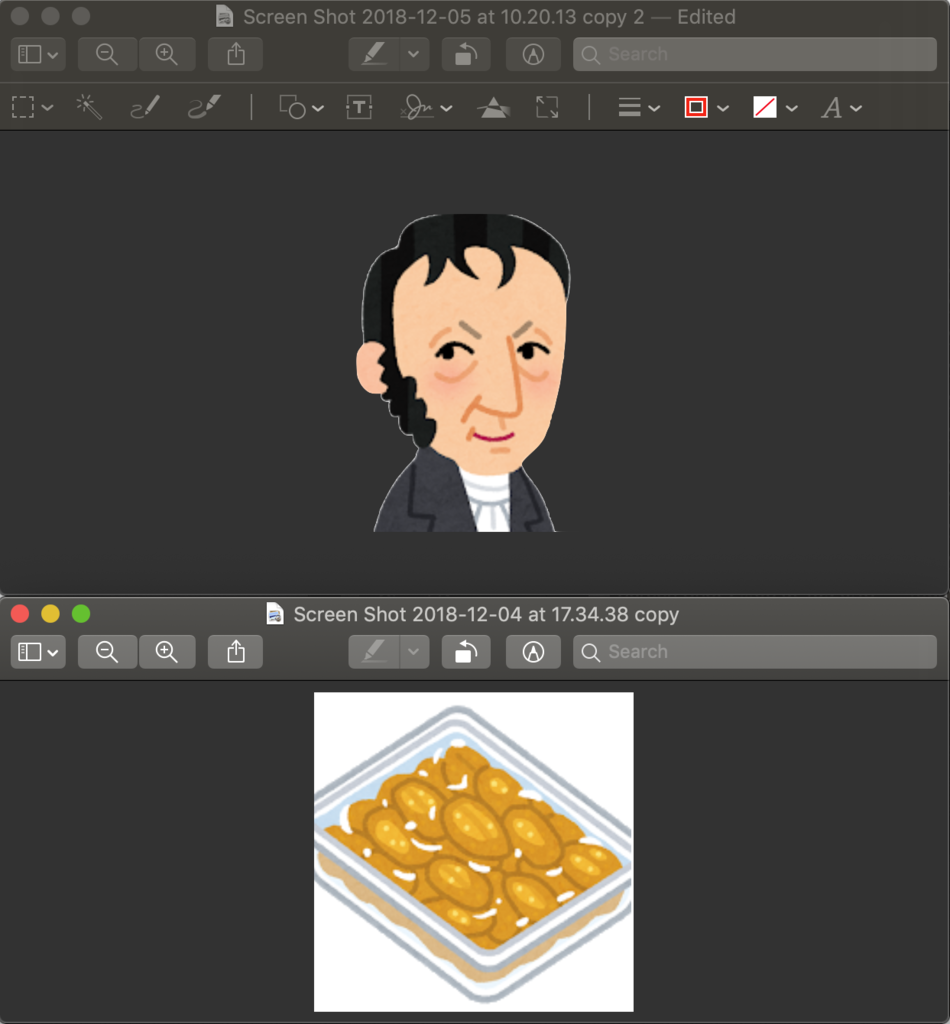This screenshot has height=1024, width=950.
Task: Zoom in within the bottom Preview window
Action: click(166, 652)
